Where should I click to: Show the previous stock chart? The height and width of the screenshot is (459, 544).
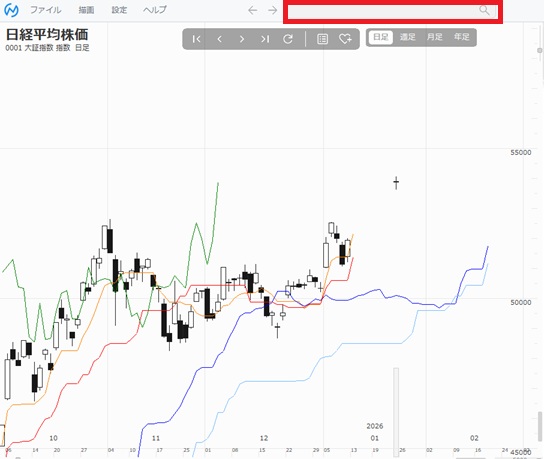pyautogui.click(x=219, y=39)
